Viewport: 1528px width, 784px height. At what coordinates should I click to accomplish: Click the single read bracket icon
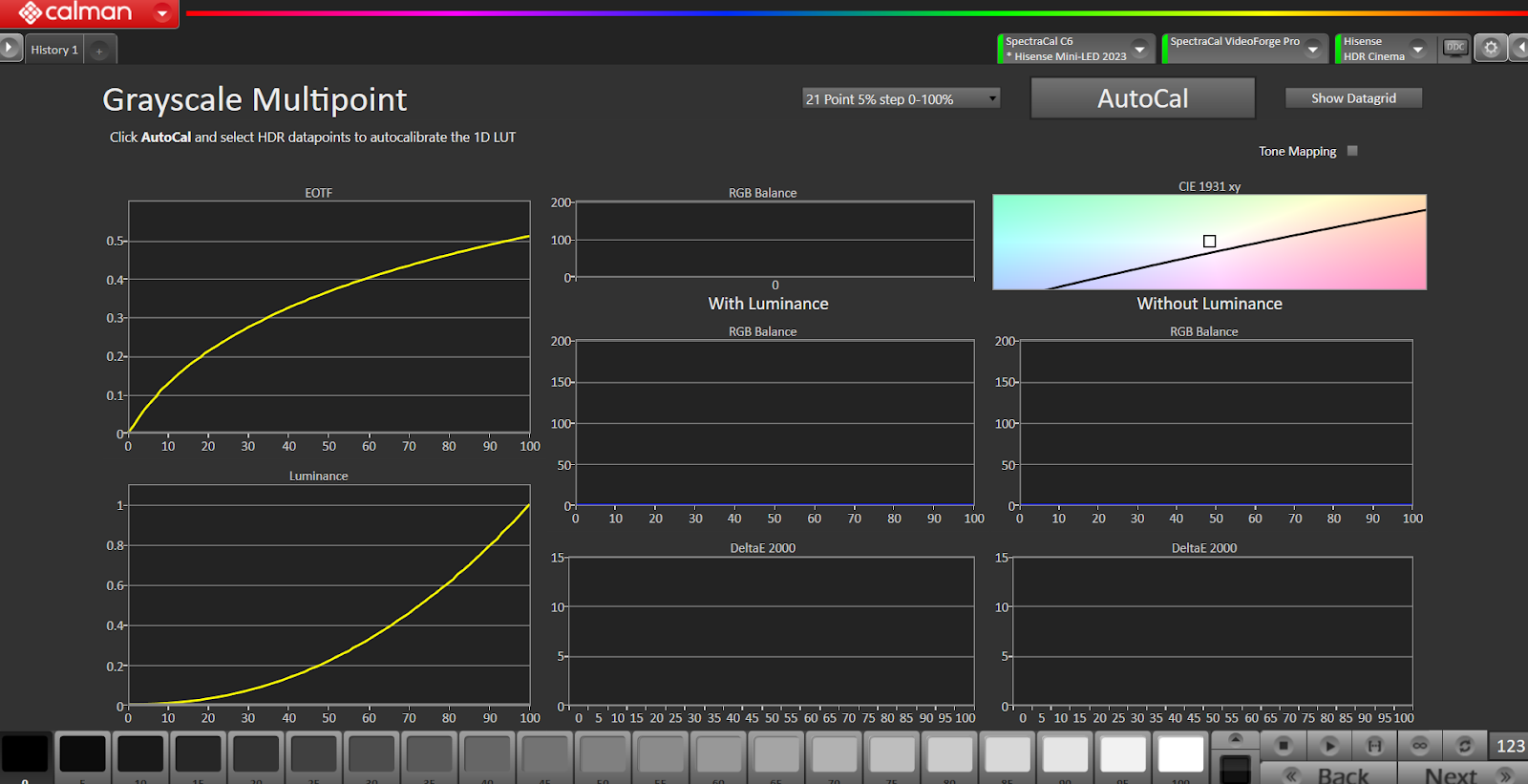[1374, 745]
